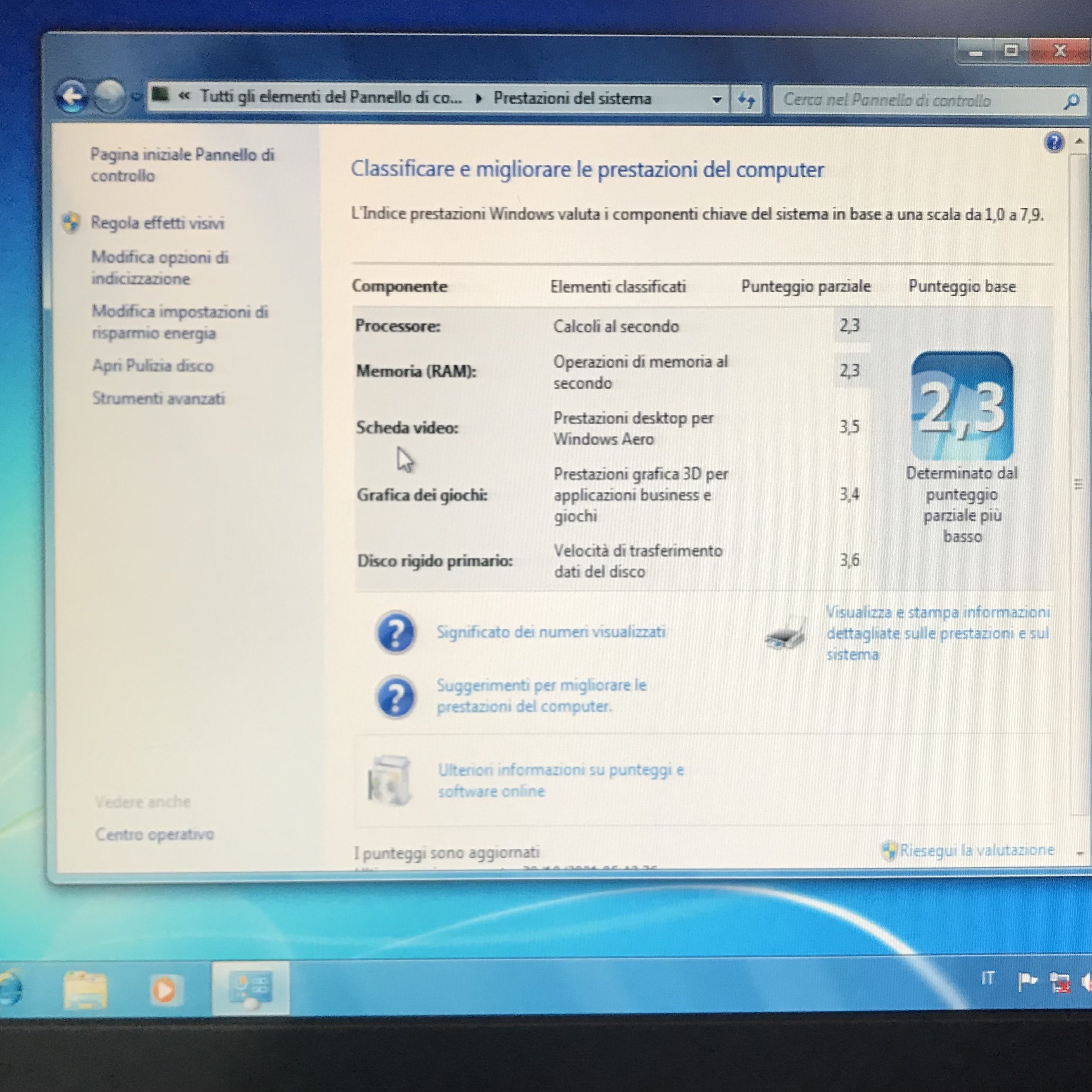Open the file explorer folder on taskbar
The height and width of the screenshot is (1092, 1092).
click(85, 990)
